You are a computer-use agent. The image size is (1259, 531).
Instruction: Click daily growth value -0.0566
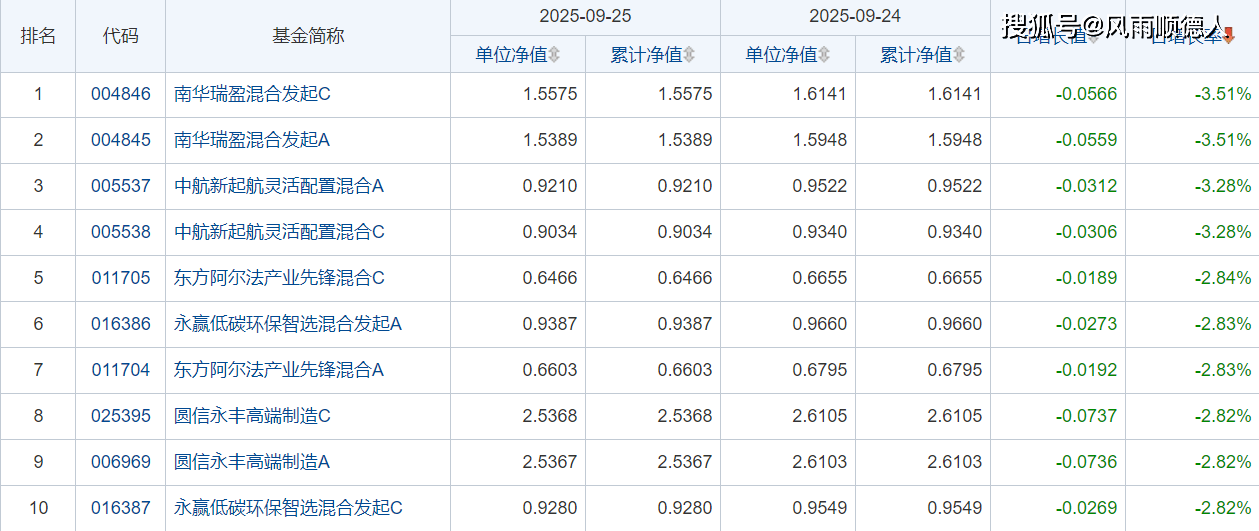pos(1087,95)
